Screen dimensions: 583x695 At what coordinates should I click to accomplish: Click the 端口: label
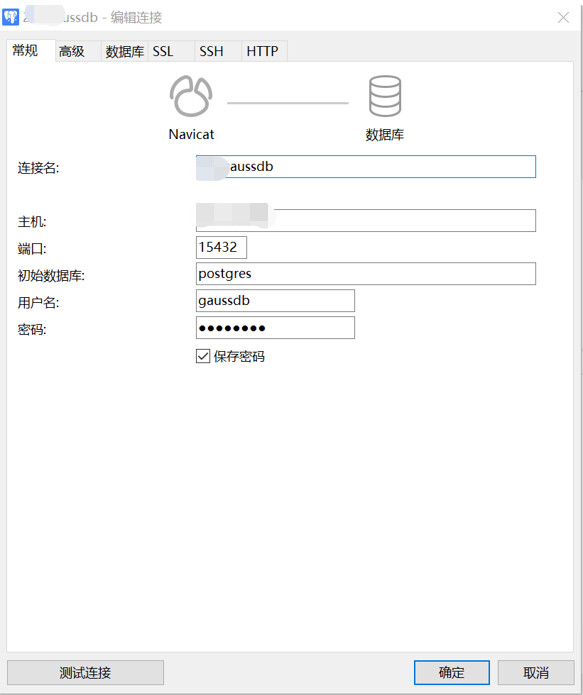tap(32, 249)
